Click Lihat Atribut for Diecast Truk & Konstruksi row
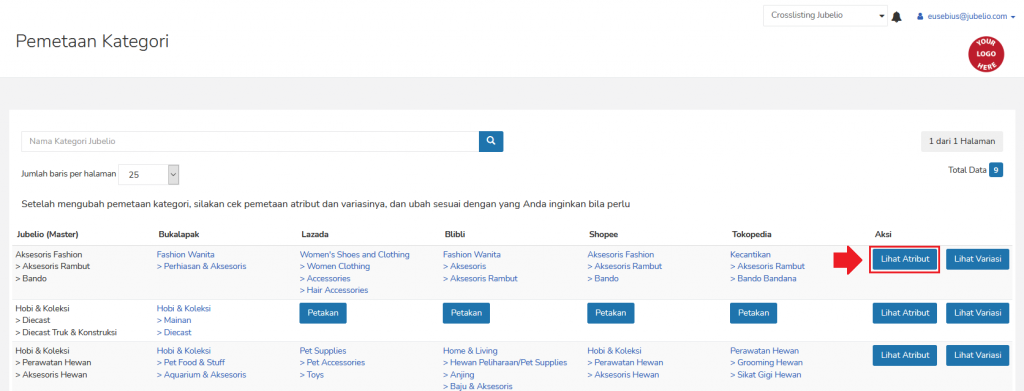Viewport: 1024px width, 391px height. click(x=904, y=313)
